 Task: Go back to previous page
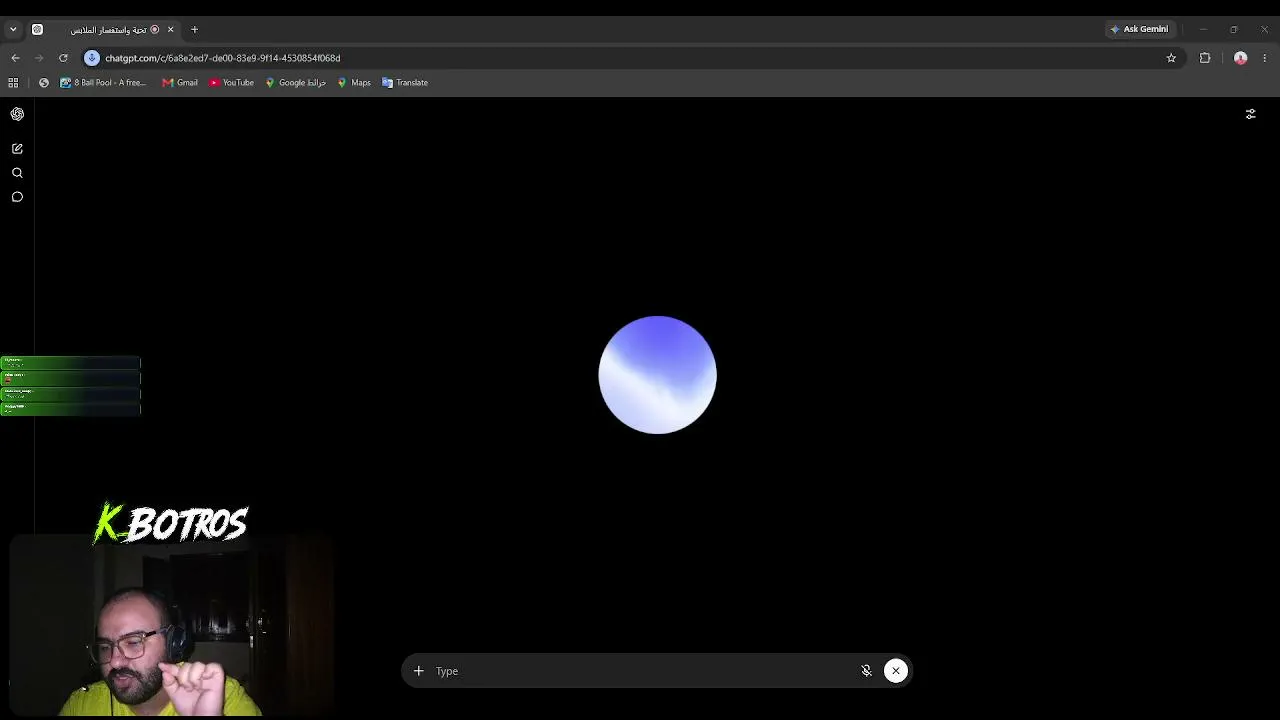pos(15,58)
